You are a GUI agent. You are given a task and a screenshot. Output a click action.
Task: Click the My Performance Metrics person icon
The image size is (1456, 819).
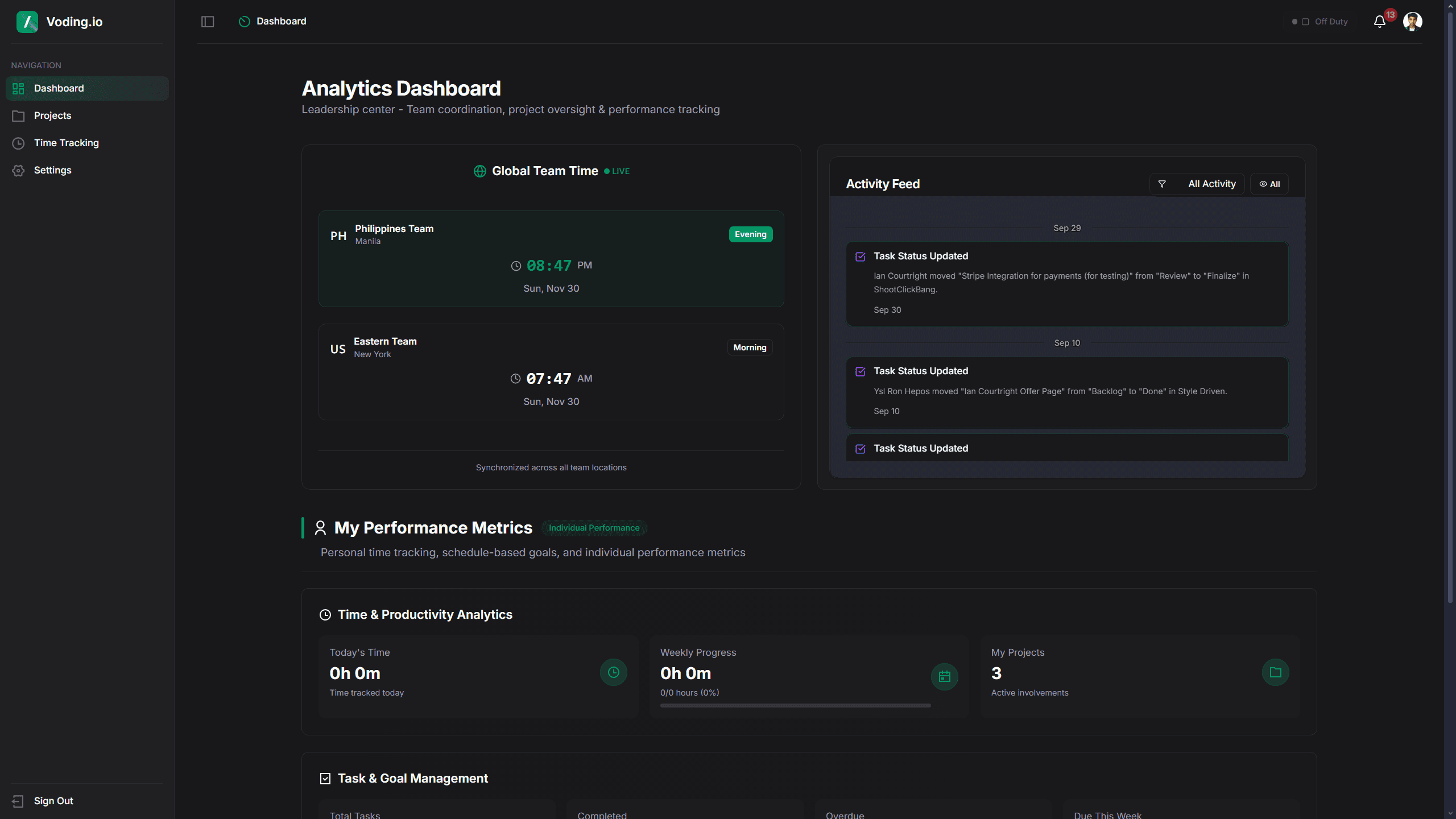coord(320,528)
